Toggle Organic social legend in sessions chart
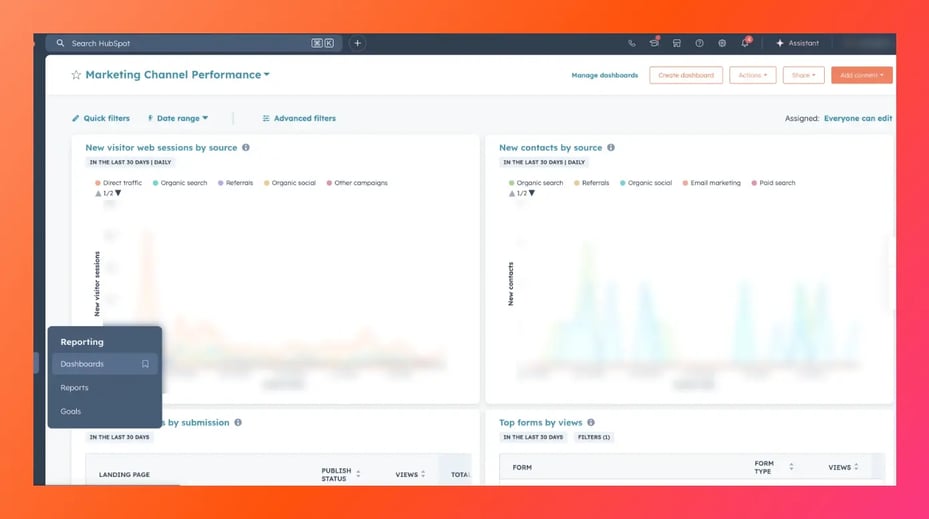929x519 pixels. tap(290, 183)
